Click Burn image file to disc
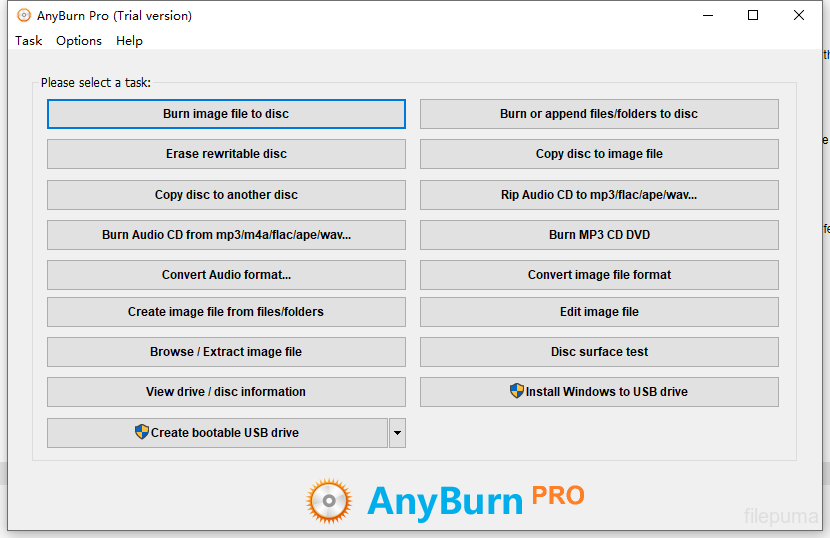 [226, 114]
